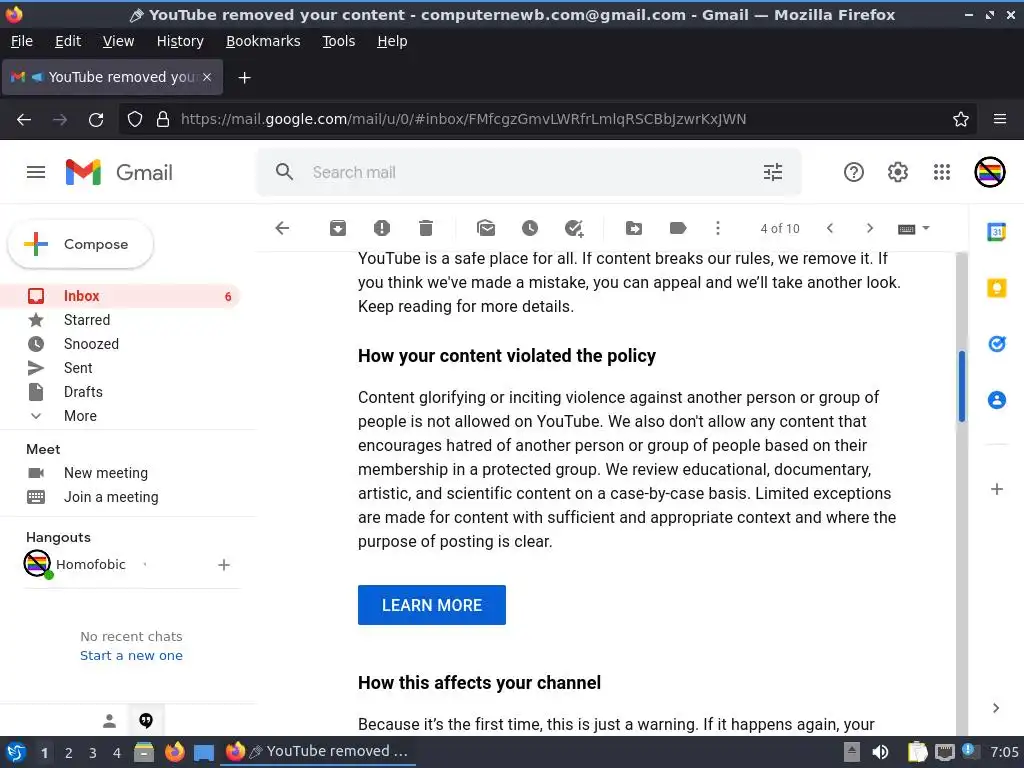Hide side panel chevron
The image size is (1024, 768).
click(x=996, y=708)
